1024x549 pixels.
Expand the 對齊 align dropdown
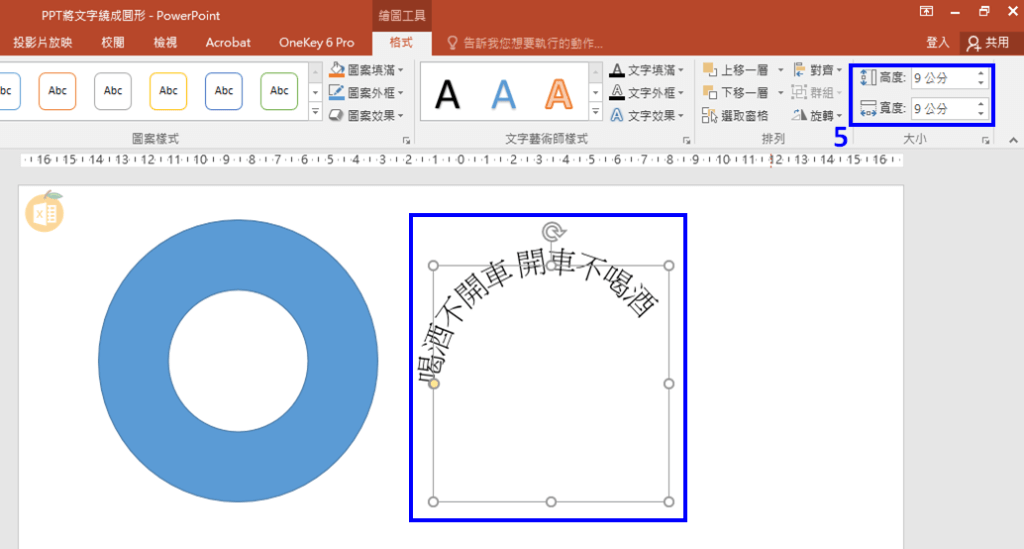[817, 70]
